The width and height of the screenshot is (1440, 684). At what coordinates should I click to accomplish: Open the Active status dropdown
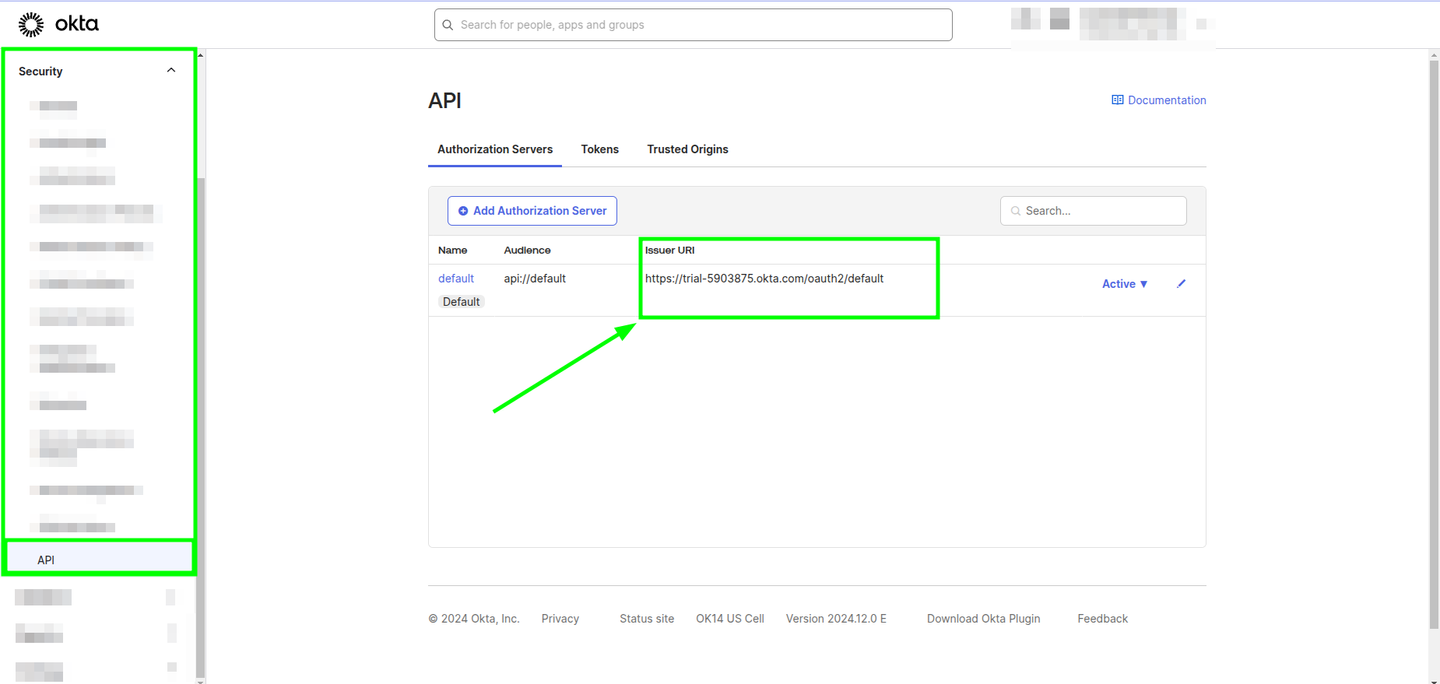click(x=1124, y=283)
